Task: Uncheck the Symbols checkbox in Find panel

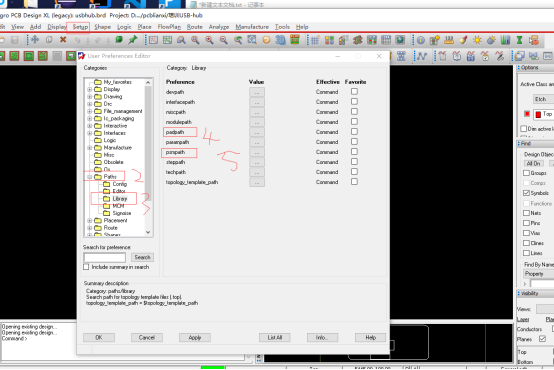Action: [x=526, y=193]
